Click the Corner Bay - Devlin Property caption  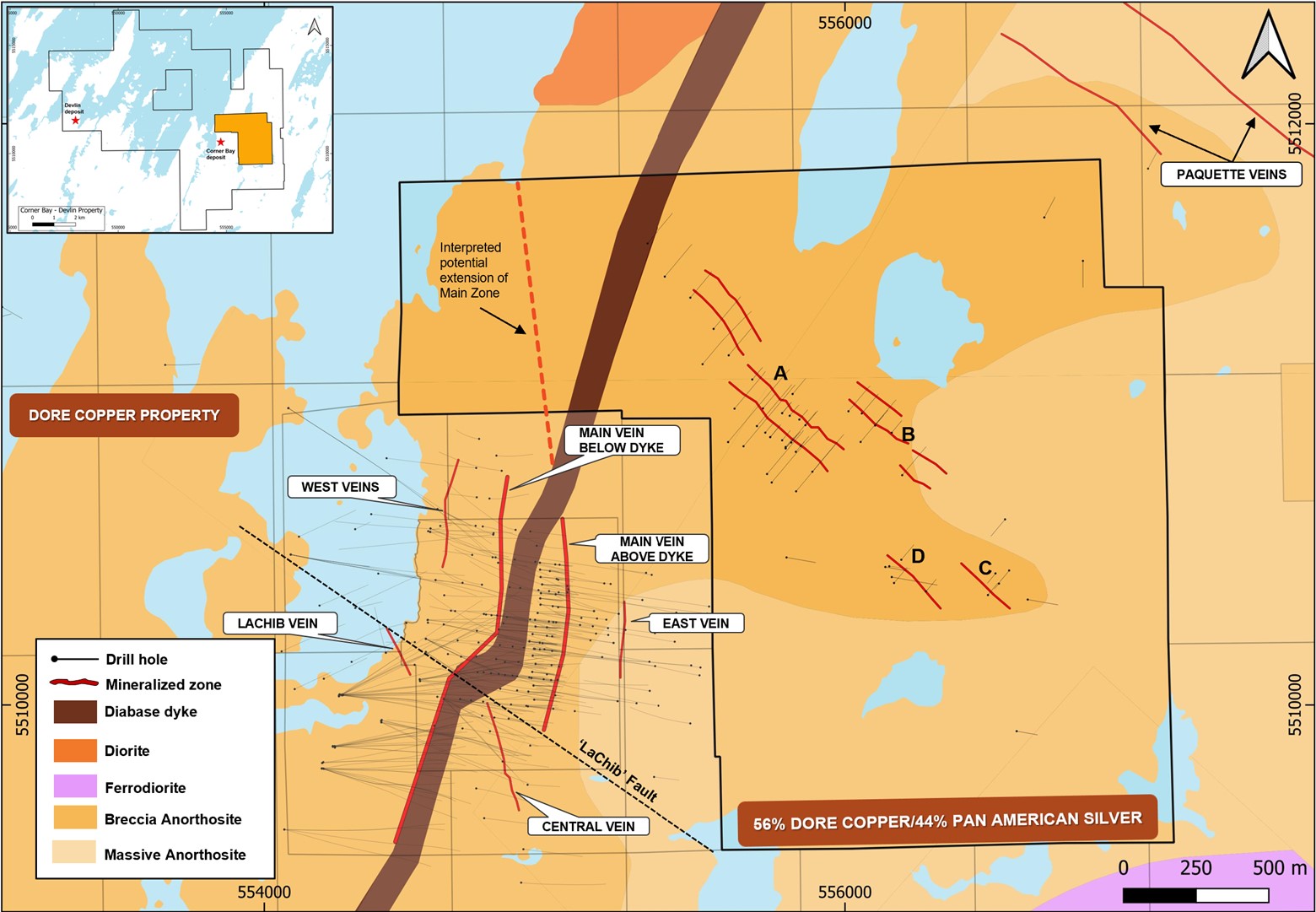pyautogui.click(x=61, y=210)
